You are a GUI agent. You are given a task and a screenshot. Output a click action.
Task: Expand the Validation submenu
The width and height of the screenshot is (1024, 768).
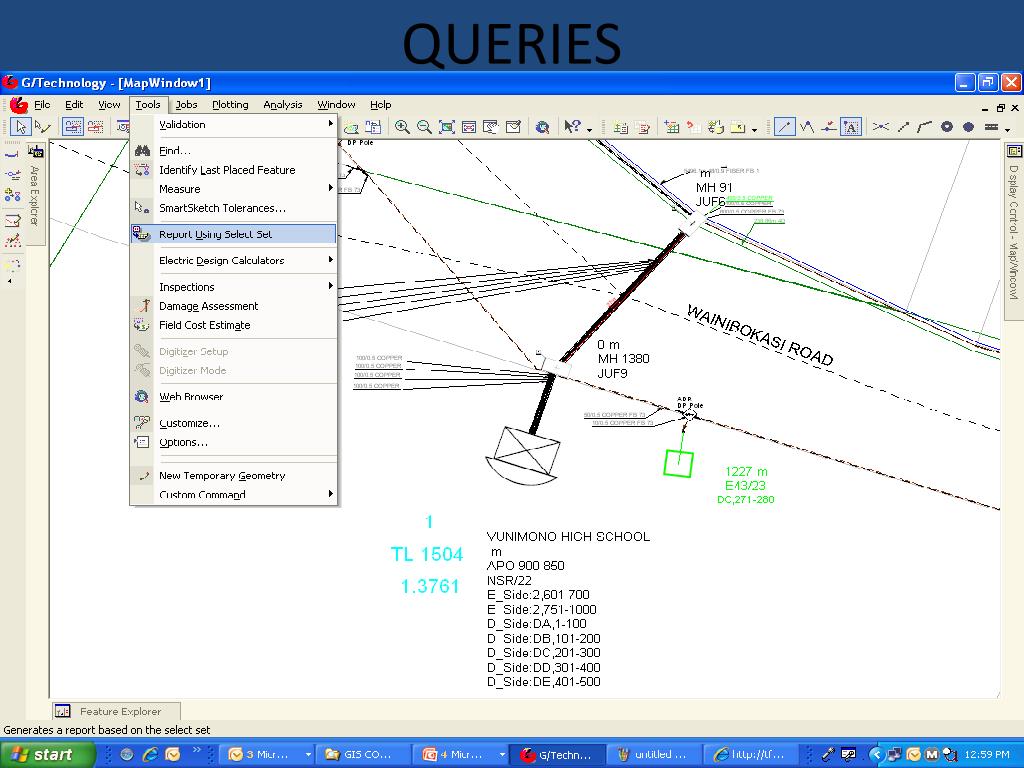coord(234,124)
